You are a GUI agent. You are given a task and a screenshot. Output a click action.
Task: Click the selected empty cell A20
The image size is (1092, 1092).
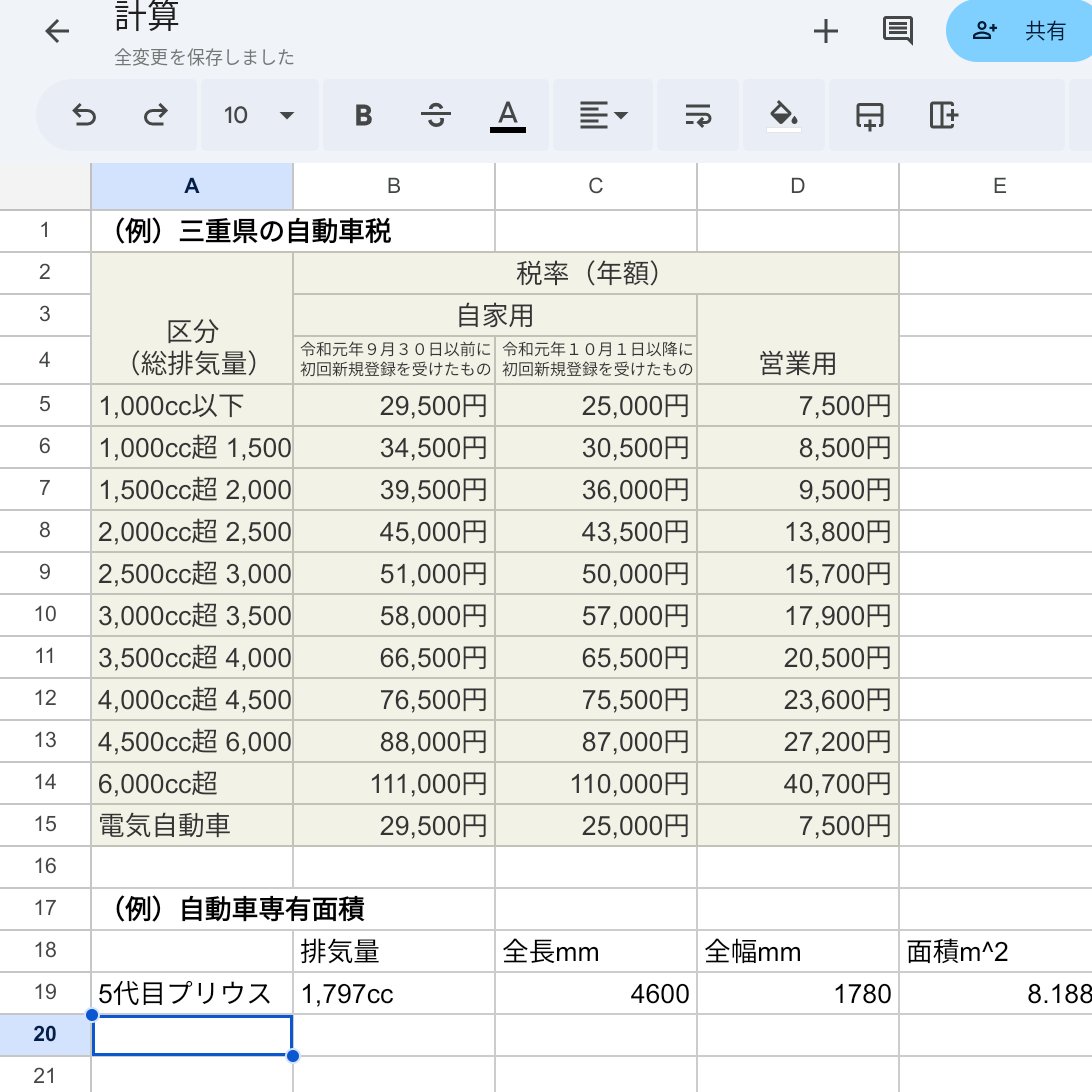[192, 1035]
